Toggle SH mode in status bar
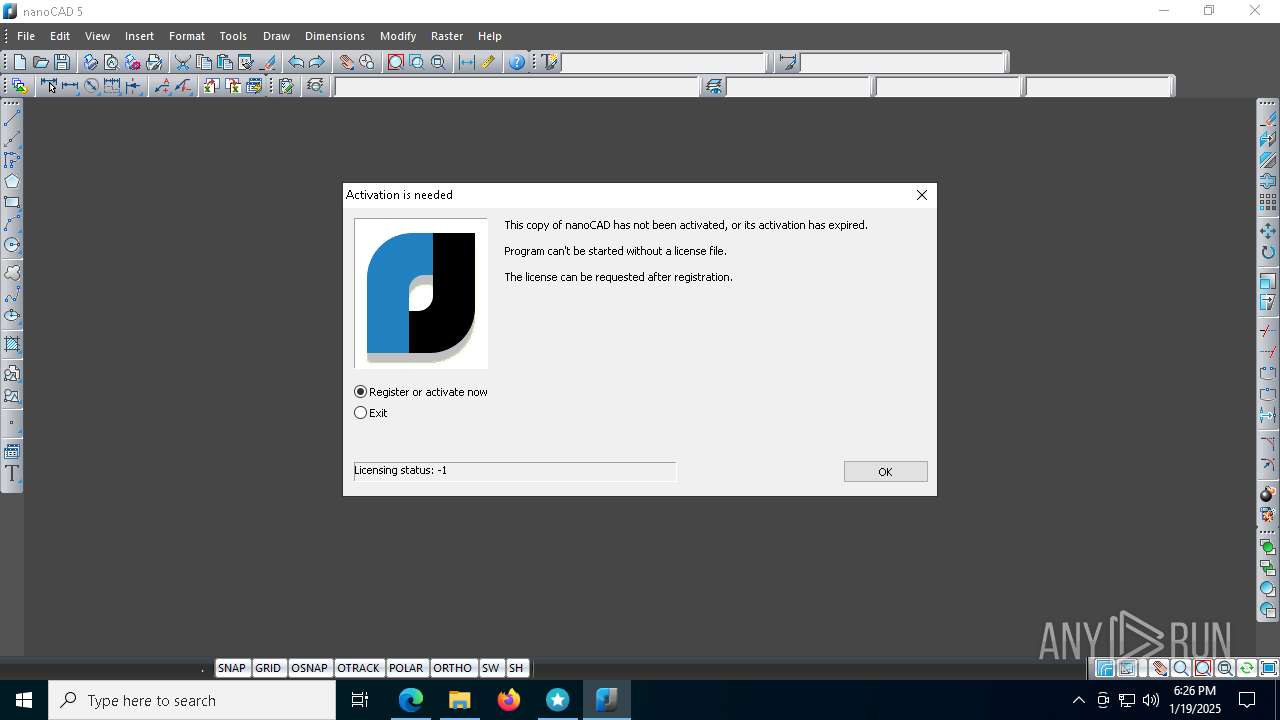Screen dimensions: 1280x720 tap(516, 668)
